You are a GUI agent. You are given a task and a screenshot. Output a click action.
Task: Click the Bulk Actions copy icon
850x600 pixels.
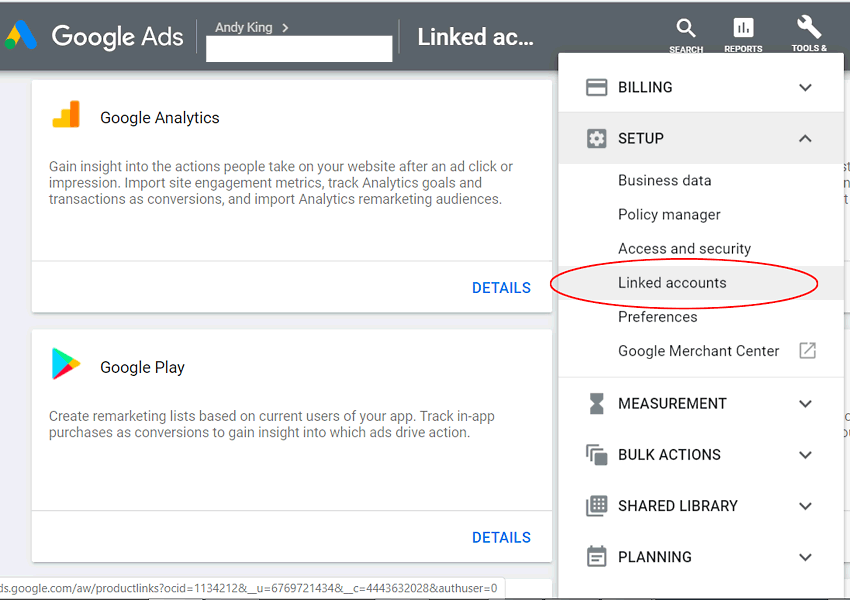[596, 455]
